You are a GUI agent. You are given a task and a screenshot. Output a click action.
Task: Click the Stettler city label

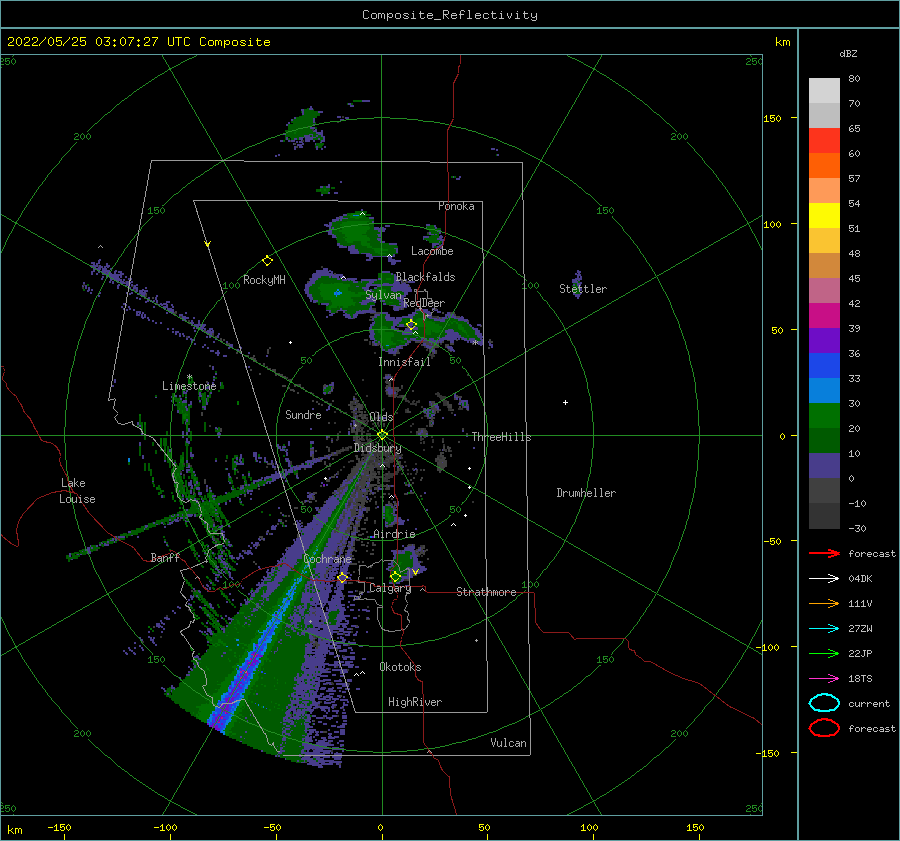pyautogui.click(x=583, y=289)
